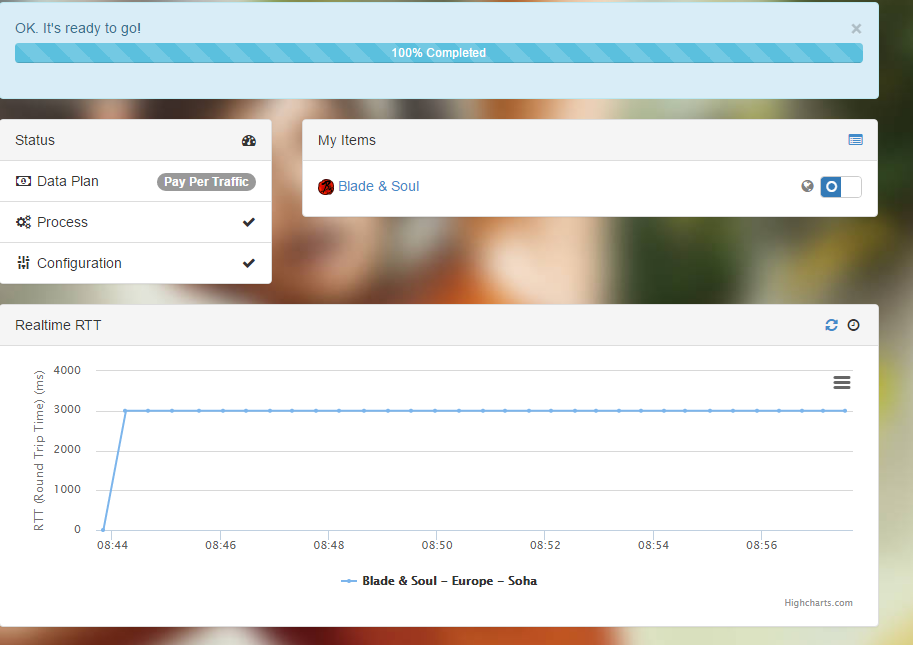Click the RTT (Round Trip Time) axis title
Image resolution: width=913 pixels, height=645 pixels.
[x=39, y=451]
